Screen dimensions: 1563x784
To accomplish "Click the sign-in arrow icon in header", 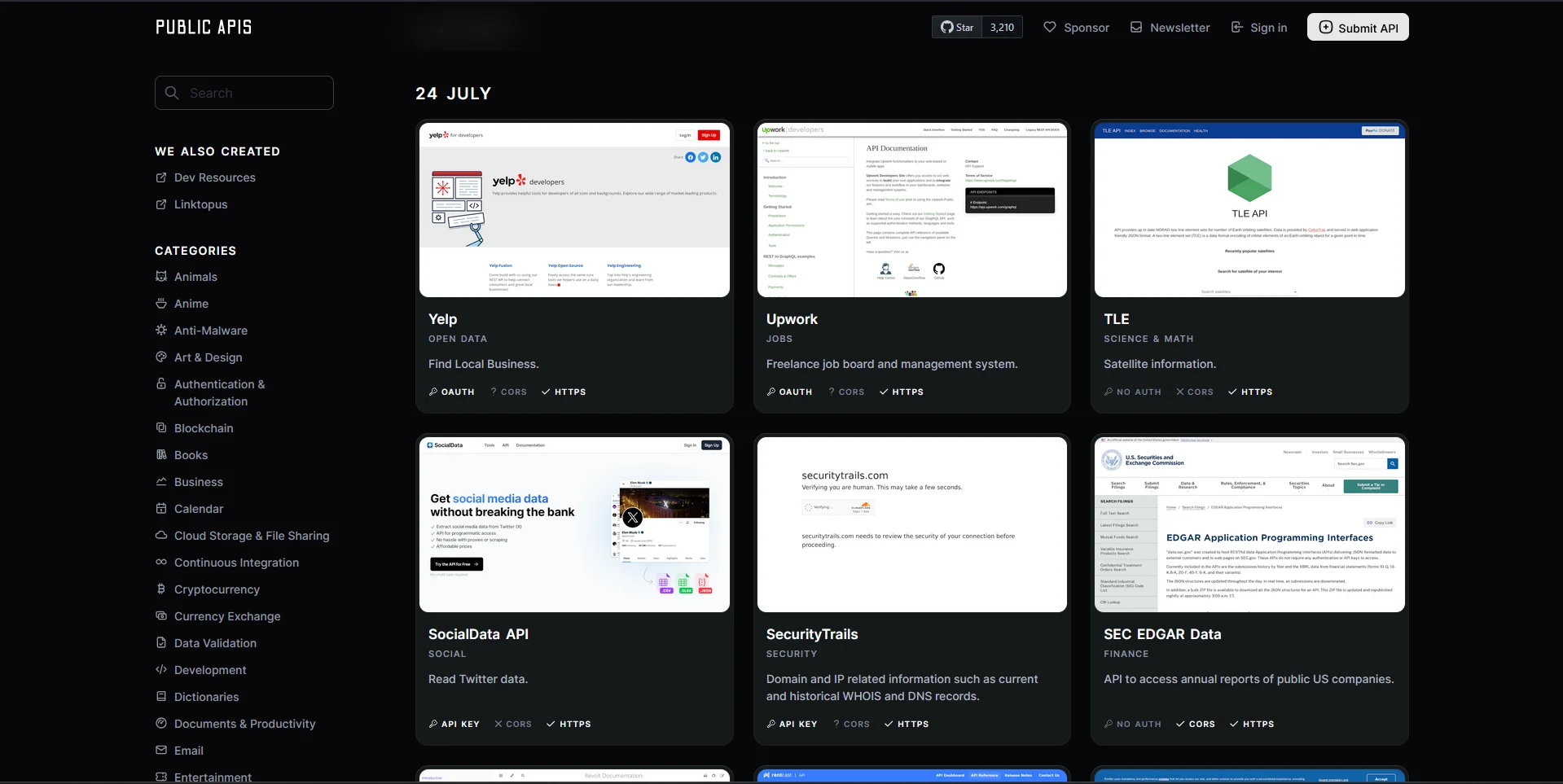I will coord(1236,27).
